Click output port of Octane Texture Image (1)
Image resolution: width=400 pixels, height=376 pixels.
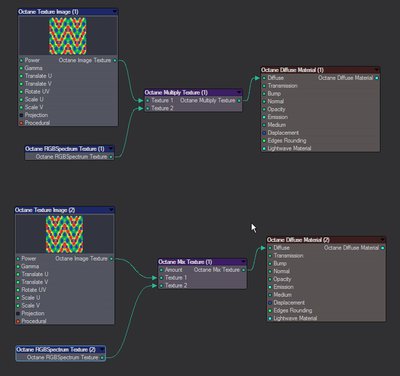click(115, 60)
